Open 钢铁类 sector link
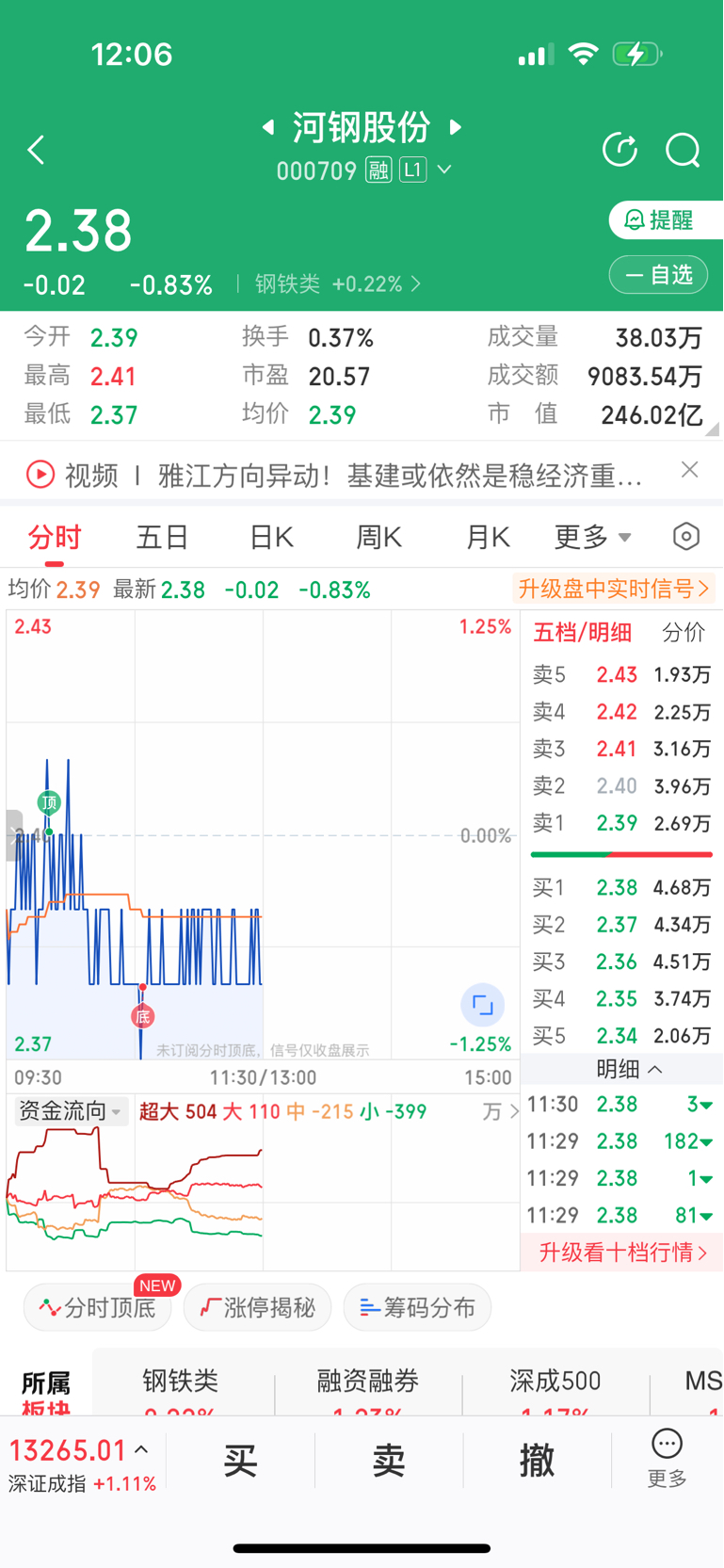The height and width of the screenshot is (1568, 724). click(x=337, y=283)
